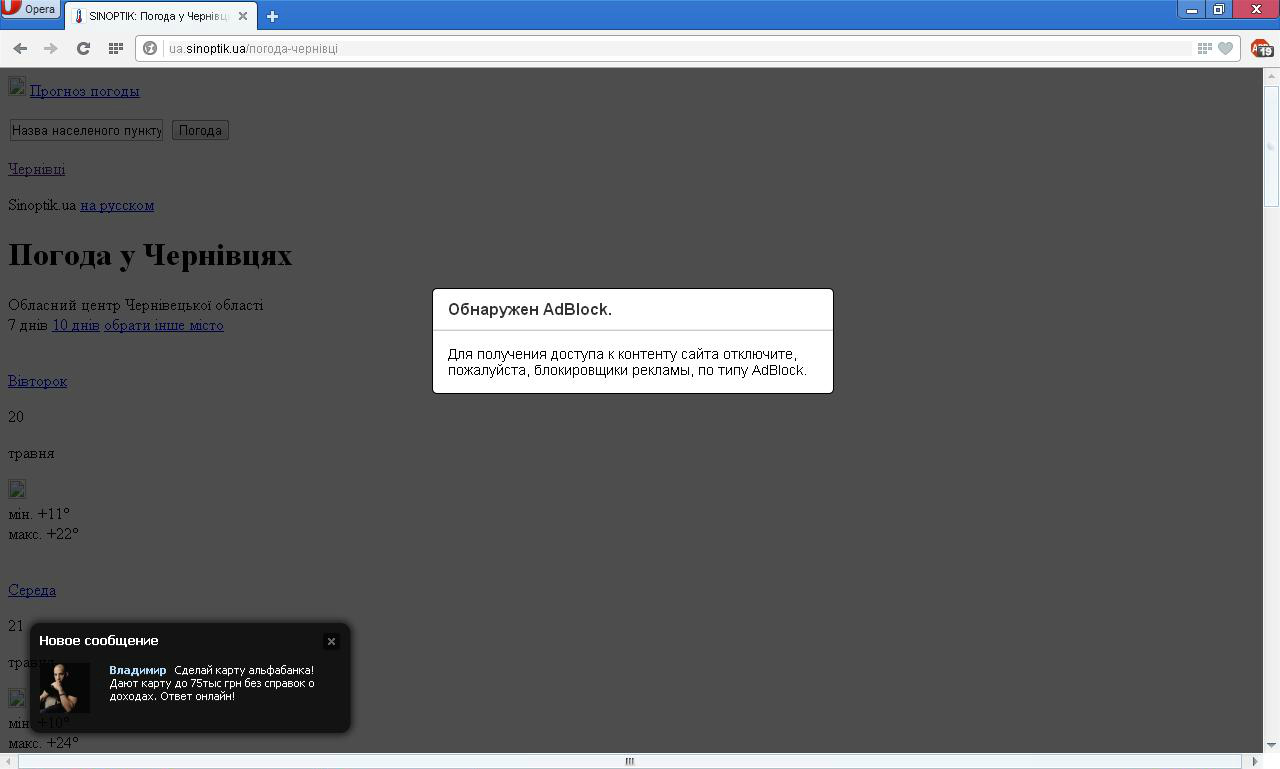Click Владимир's avatar in the message popup
The image size is (1280, 769).
(x=65, y=687)
